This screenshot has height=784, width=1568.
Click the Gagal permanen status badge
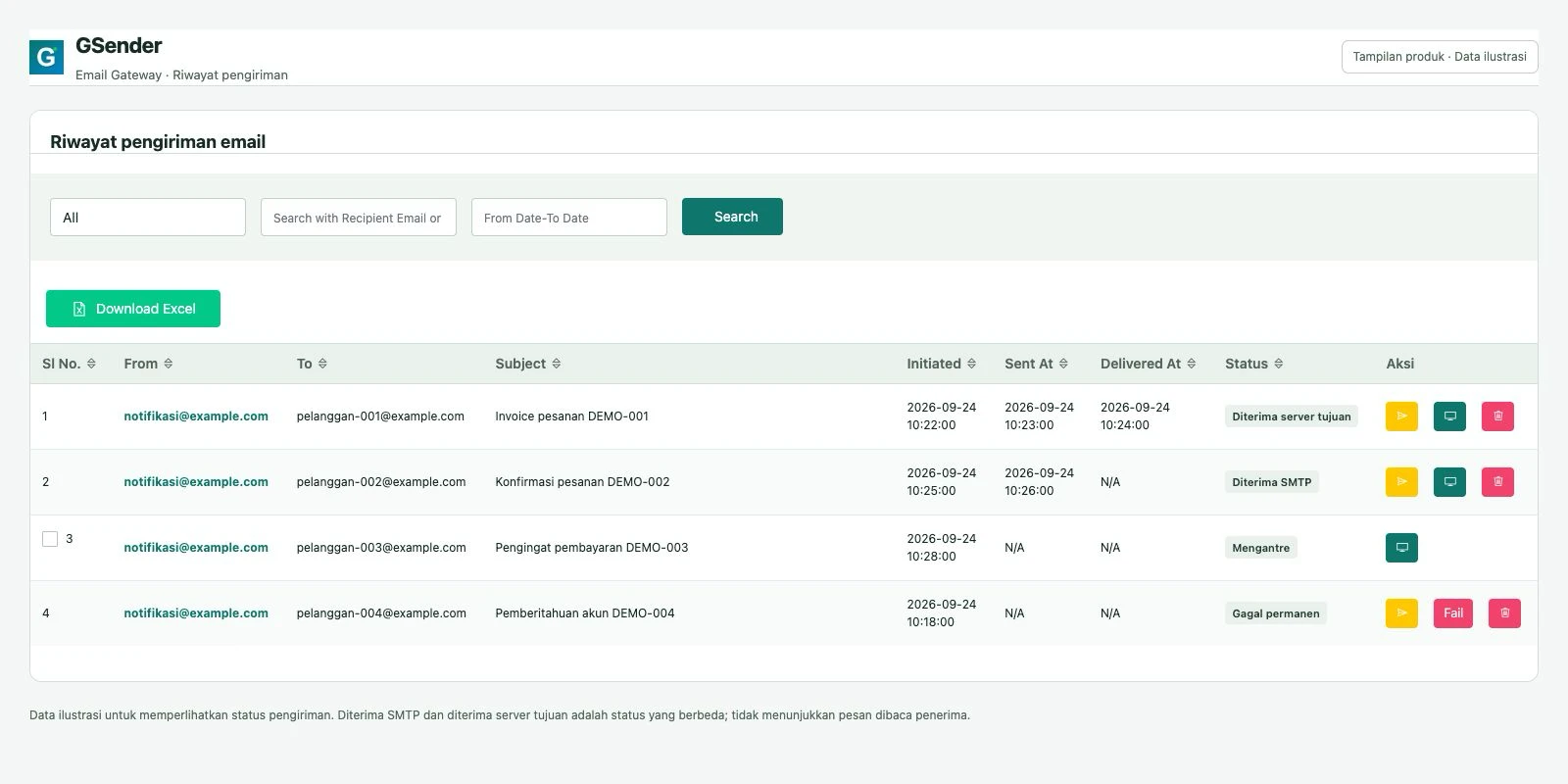[x=1276, y=613]
